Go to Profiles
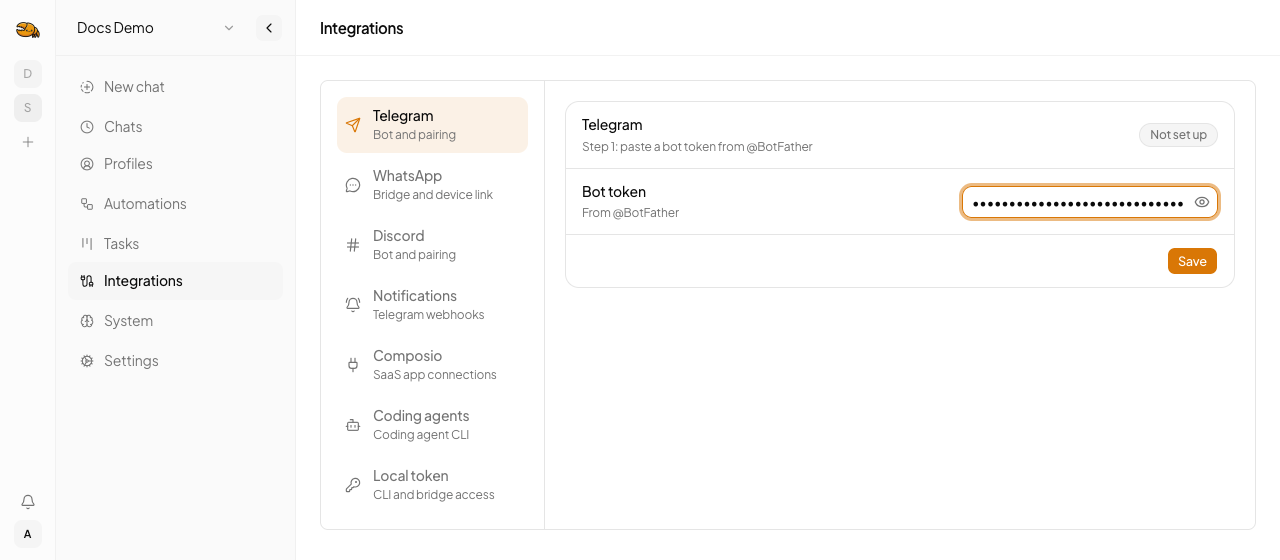Image resolution: width=1280 pixels, height=560 pixels. click(175, 164)
